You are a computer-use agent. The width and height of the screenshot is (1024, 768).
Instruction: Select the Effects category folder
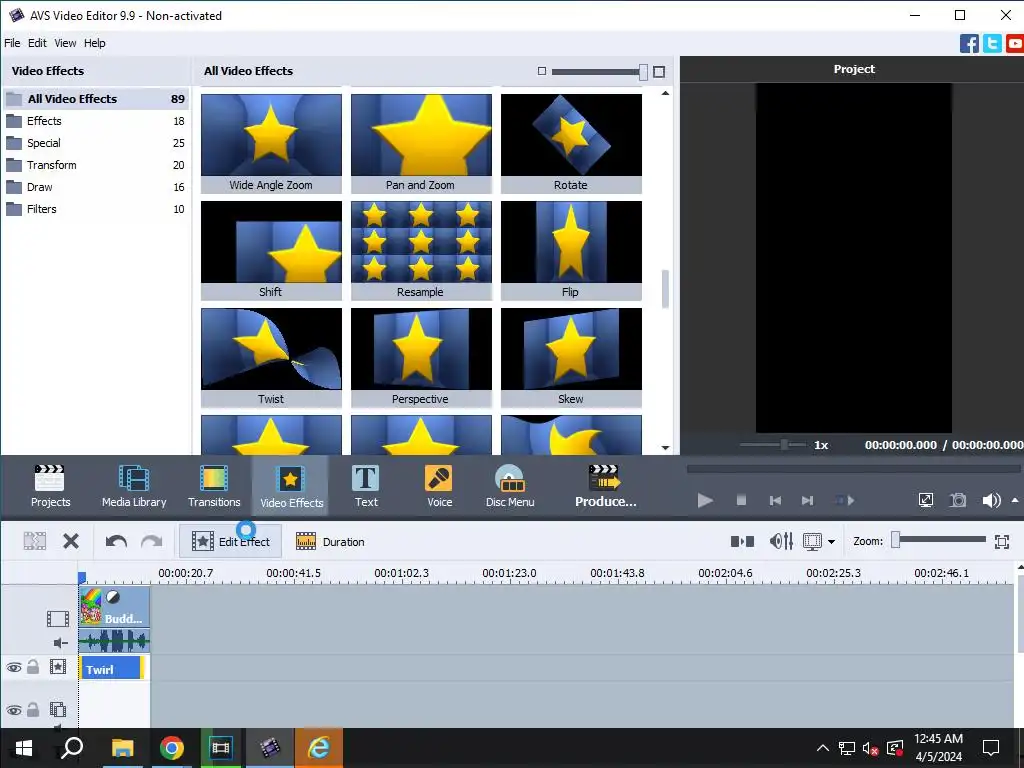tap(96, 121)
